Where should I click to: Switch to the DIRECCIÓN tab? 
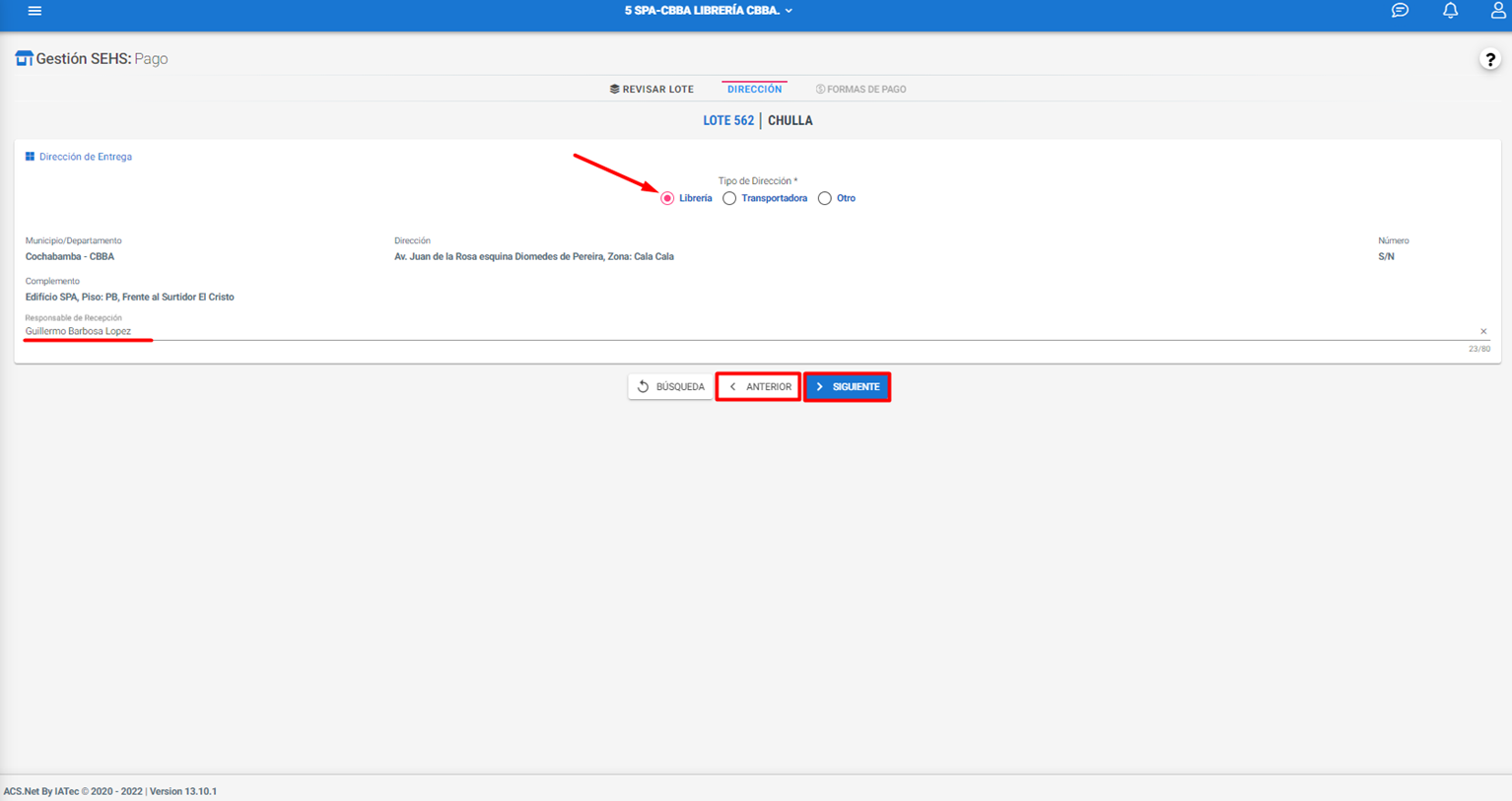pyautogui.click(x=754, y=89)
